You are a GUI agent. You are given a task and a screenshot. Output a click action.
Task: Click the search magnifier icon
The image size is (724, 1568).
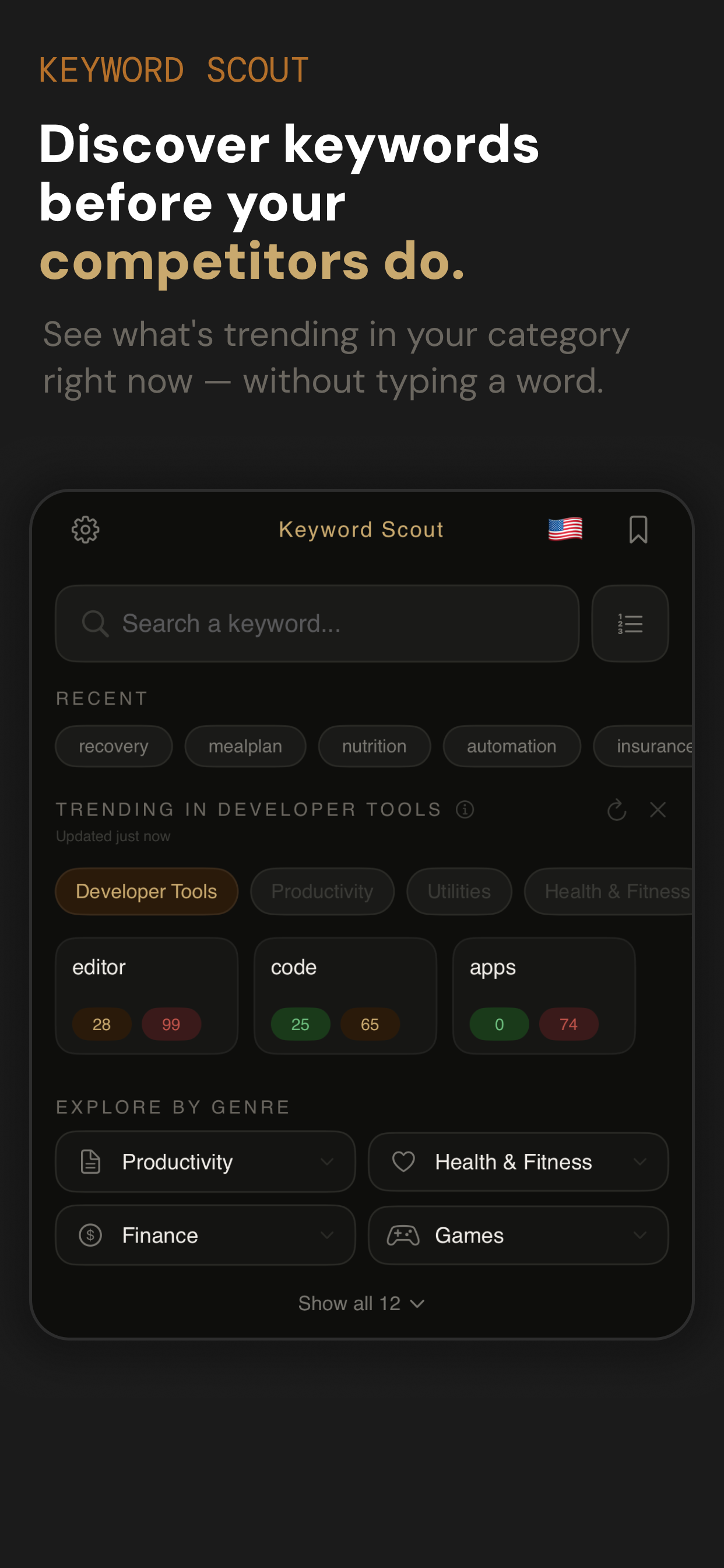point(95,622)
